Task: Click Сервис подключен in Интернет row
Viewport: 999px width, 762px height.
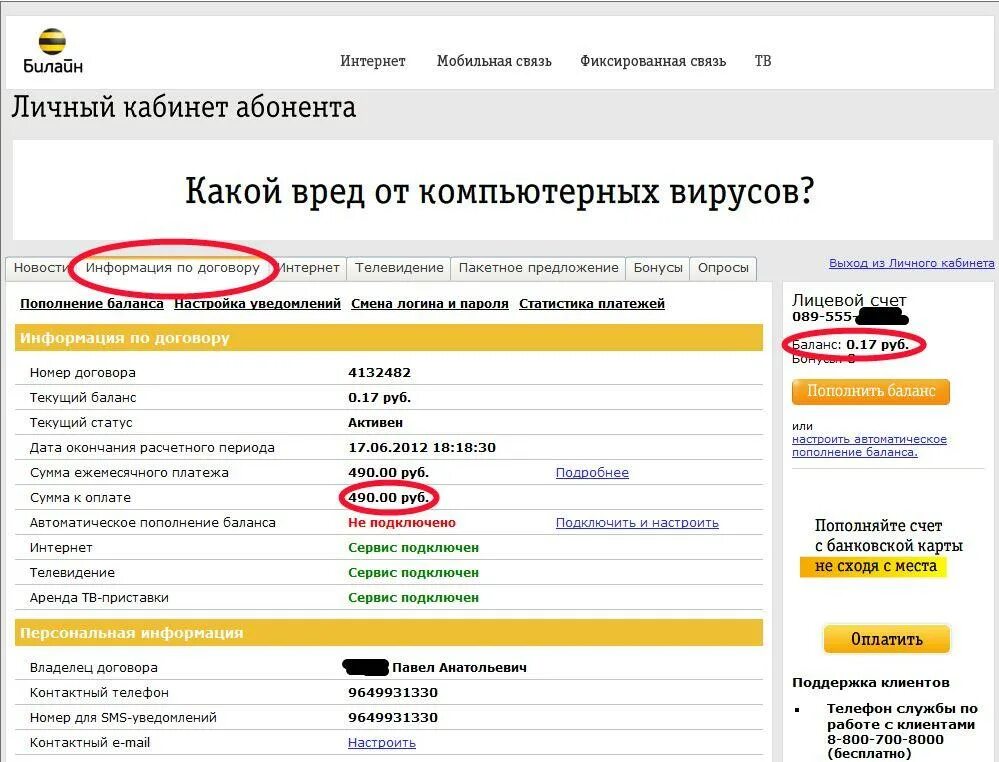Action: (413, 548)
